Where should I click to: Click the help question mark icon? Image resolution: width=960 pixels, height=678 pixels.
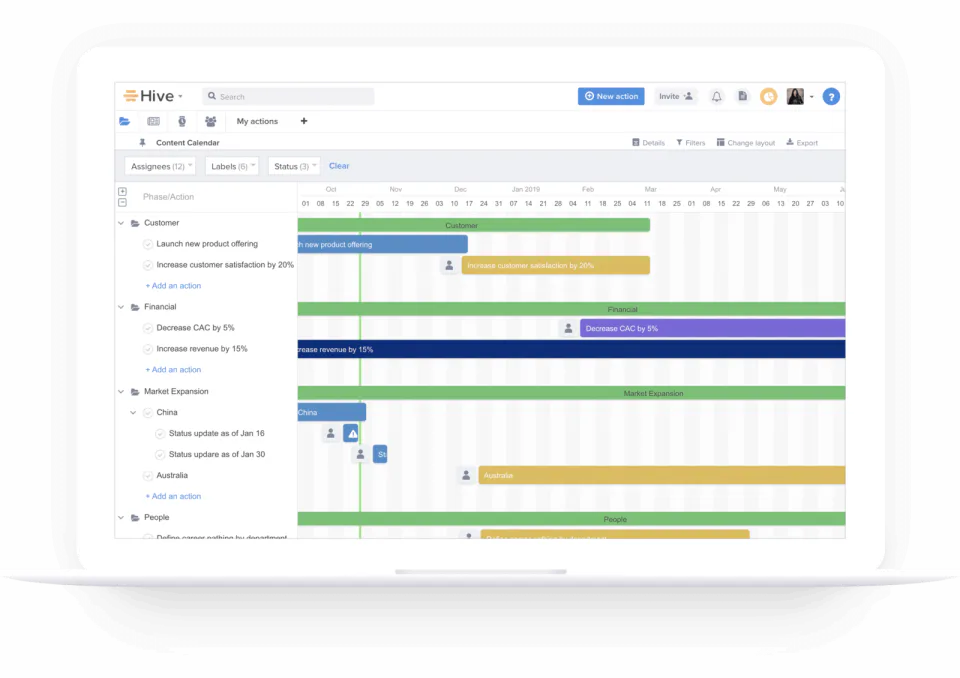(831, 96)
